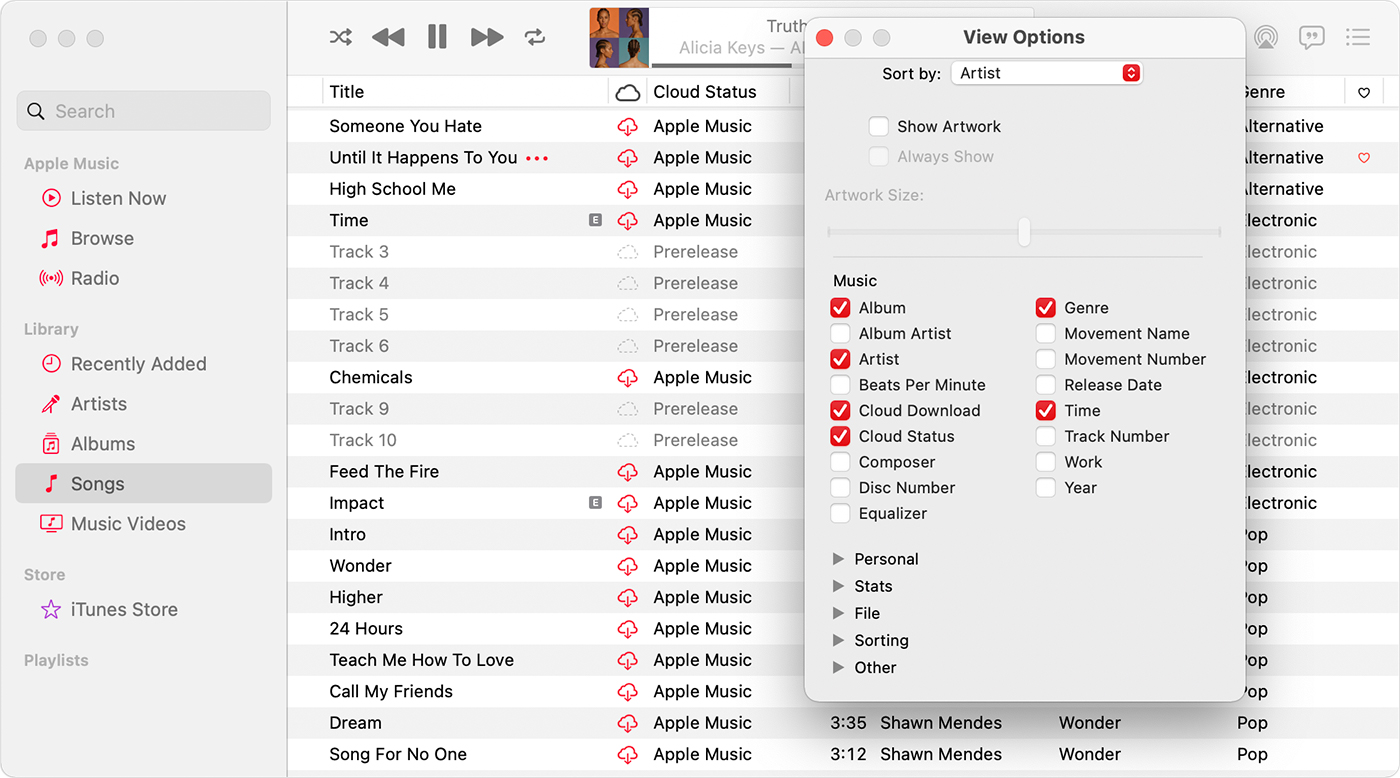Click the cloud download column header icon
Screen dimensions: 1400x778
628,93
